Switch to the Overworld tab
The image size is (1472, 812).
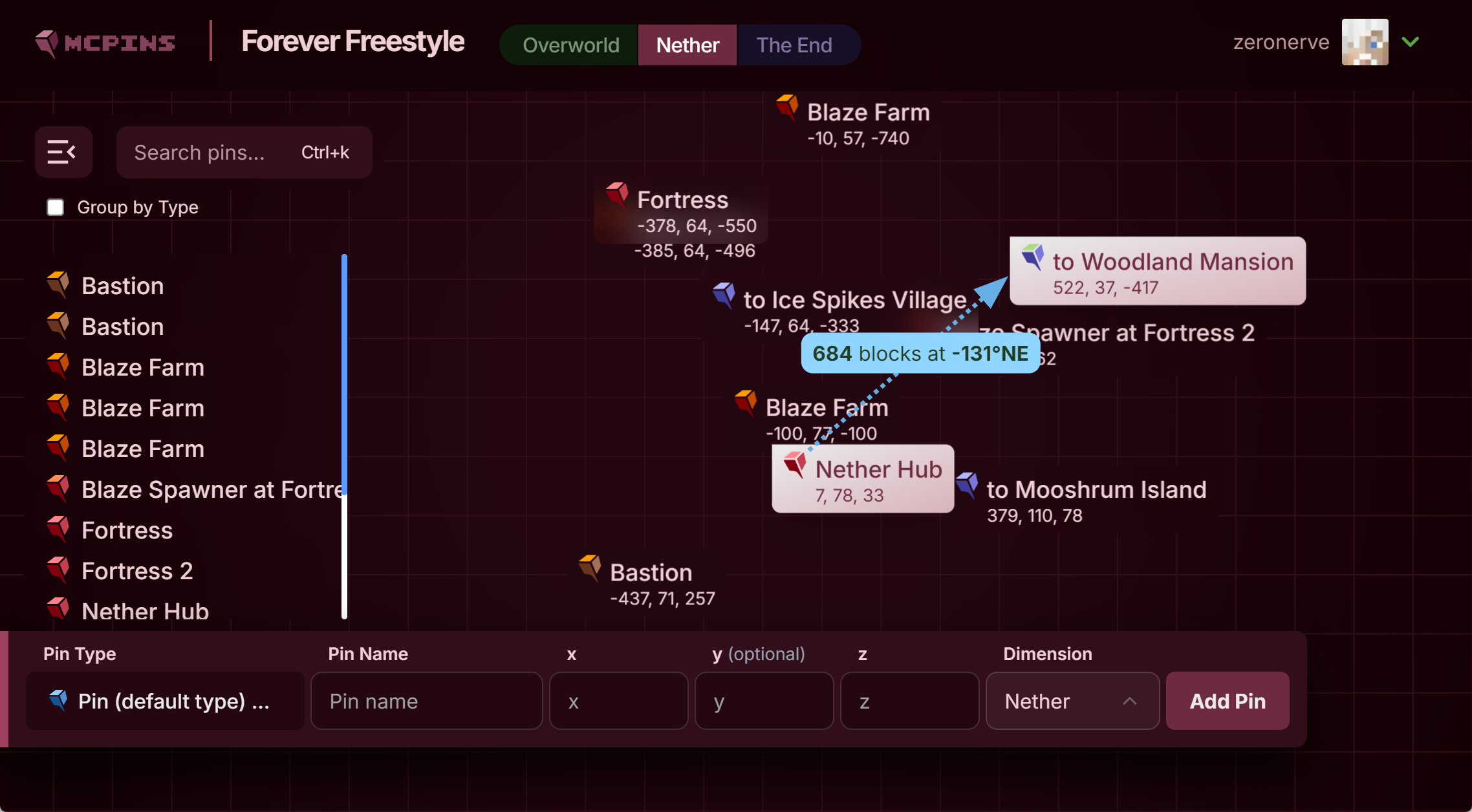click(x=570, y=45)
